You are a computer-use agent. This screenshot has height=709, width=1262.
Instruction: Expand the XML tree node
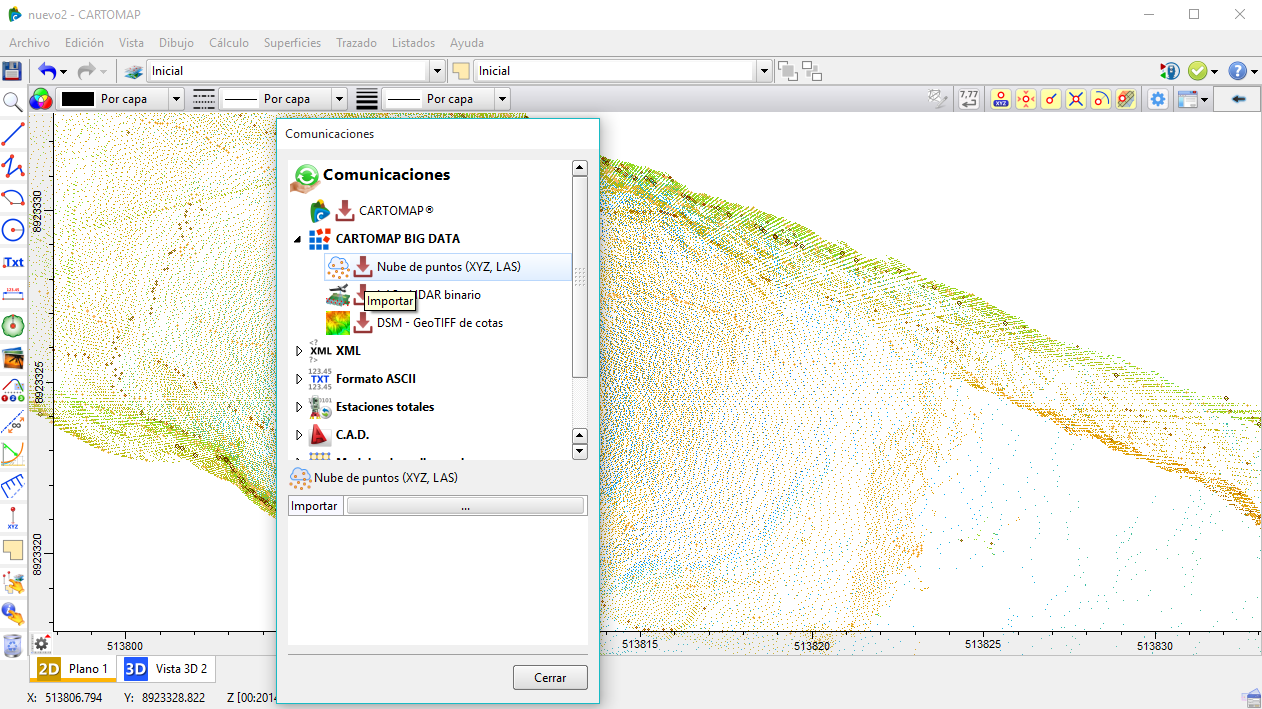coord(298,351)
